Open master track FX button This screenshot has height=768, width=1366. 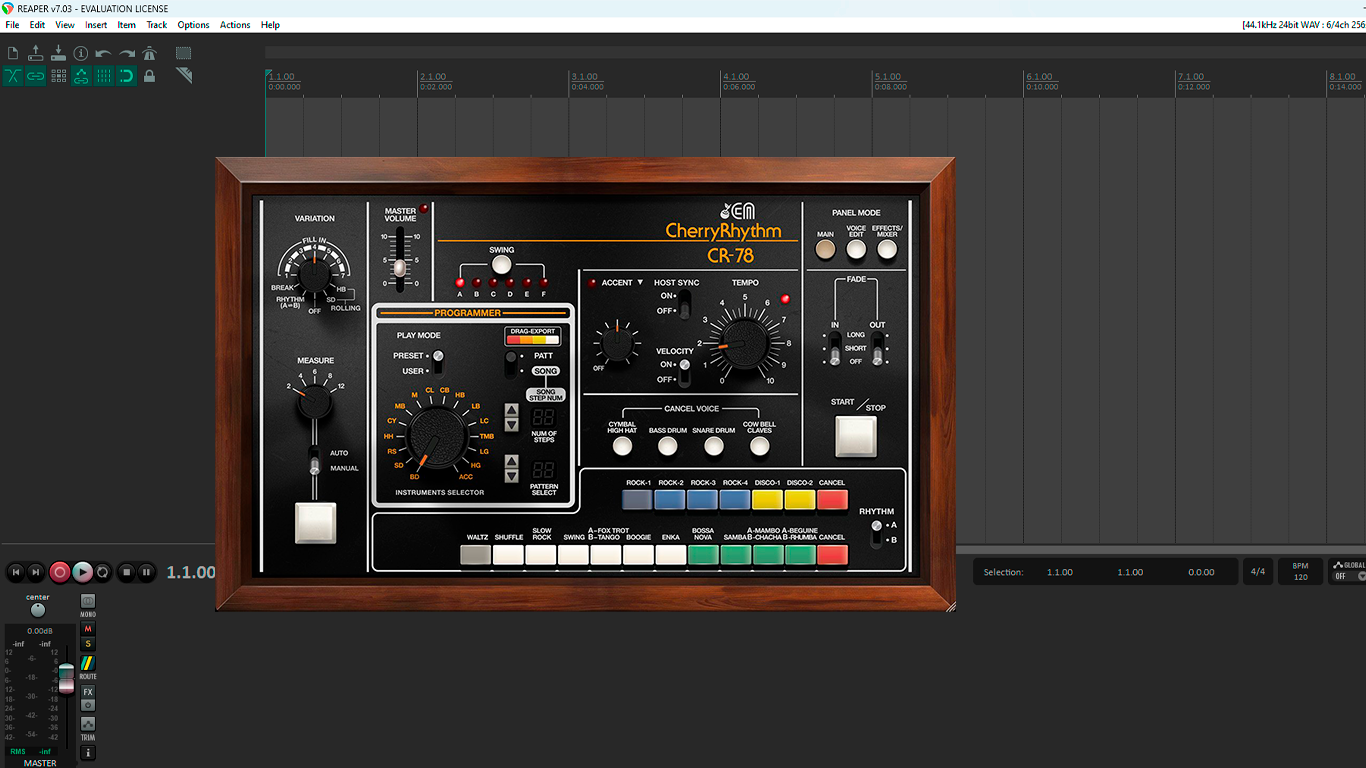tap(88, 692)
